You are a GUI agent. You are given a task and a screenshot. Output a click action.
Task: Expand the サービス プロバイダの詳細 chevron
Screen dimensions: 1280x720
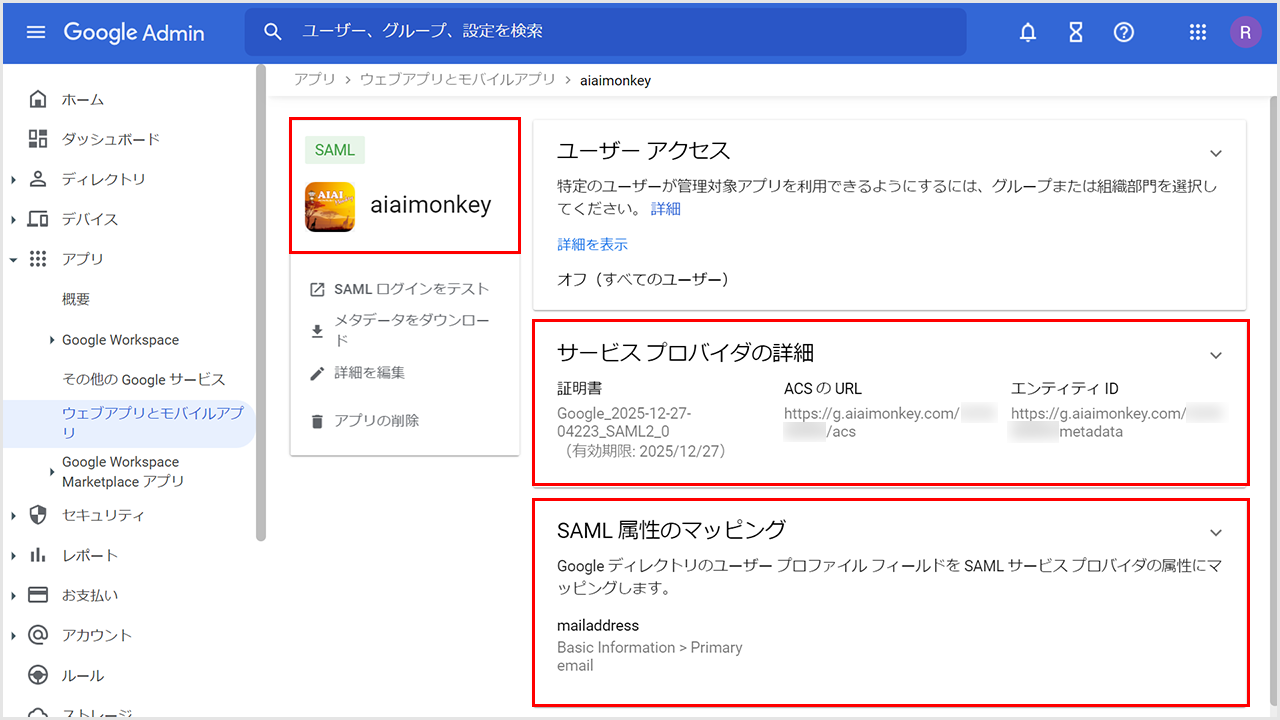1216,355
